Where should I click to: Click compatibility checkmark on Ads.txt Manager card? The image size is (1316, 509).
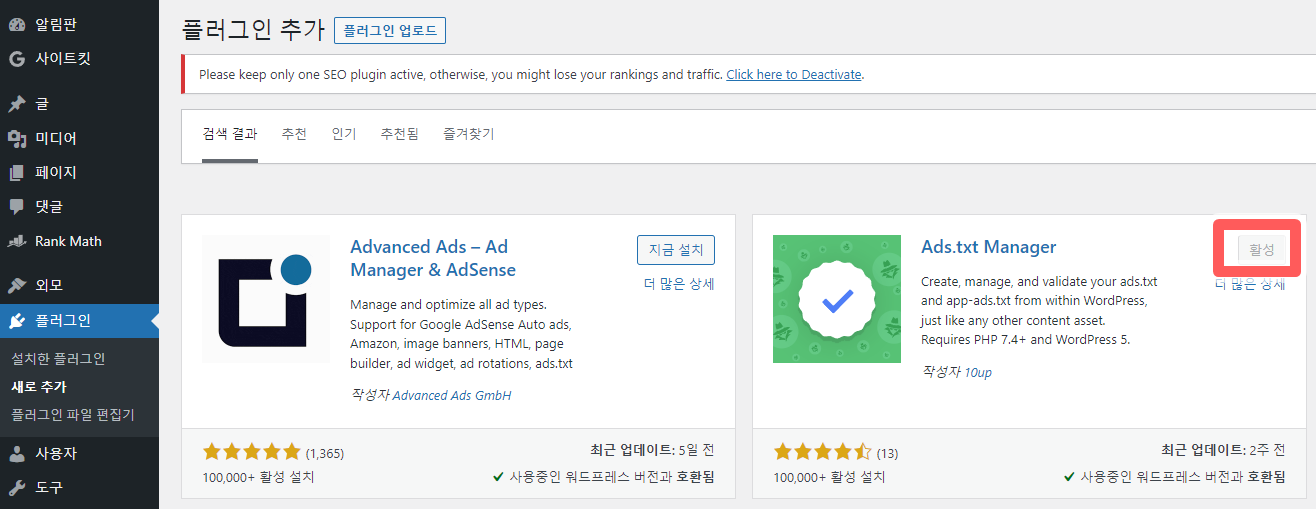pos(1069,477)
